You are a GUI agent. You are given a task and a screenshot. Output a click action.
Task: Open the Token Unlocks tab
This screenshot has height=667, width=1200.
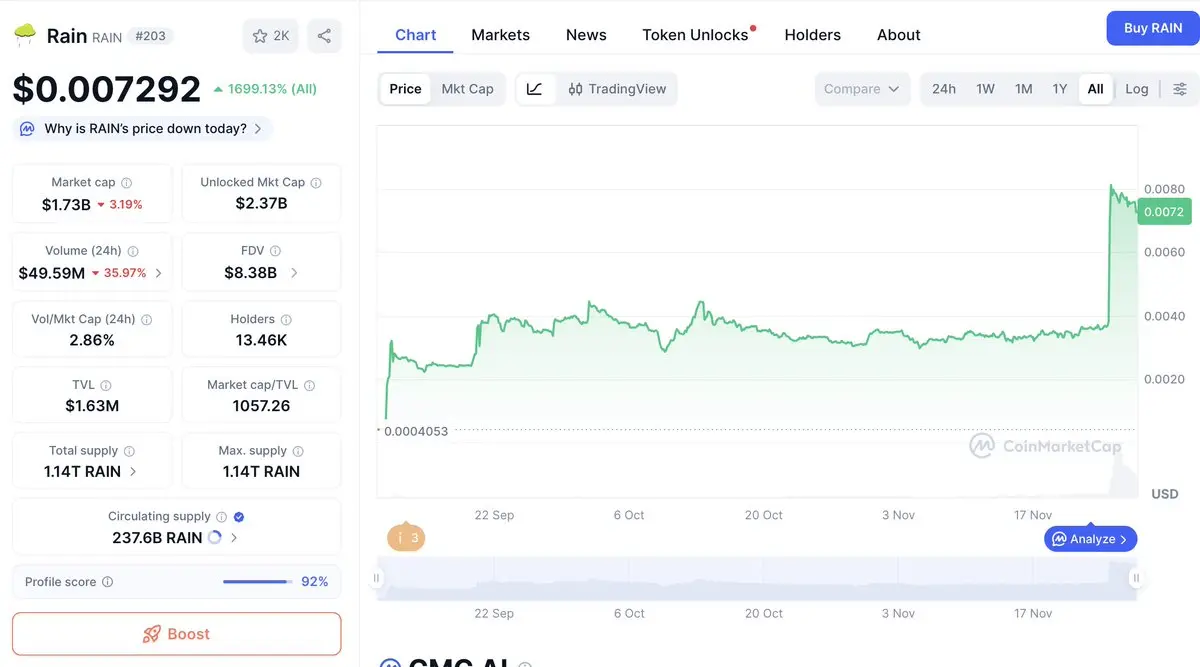[695, 35]
